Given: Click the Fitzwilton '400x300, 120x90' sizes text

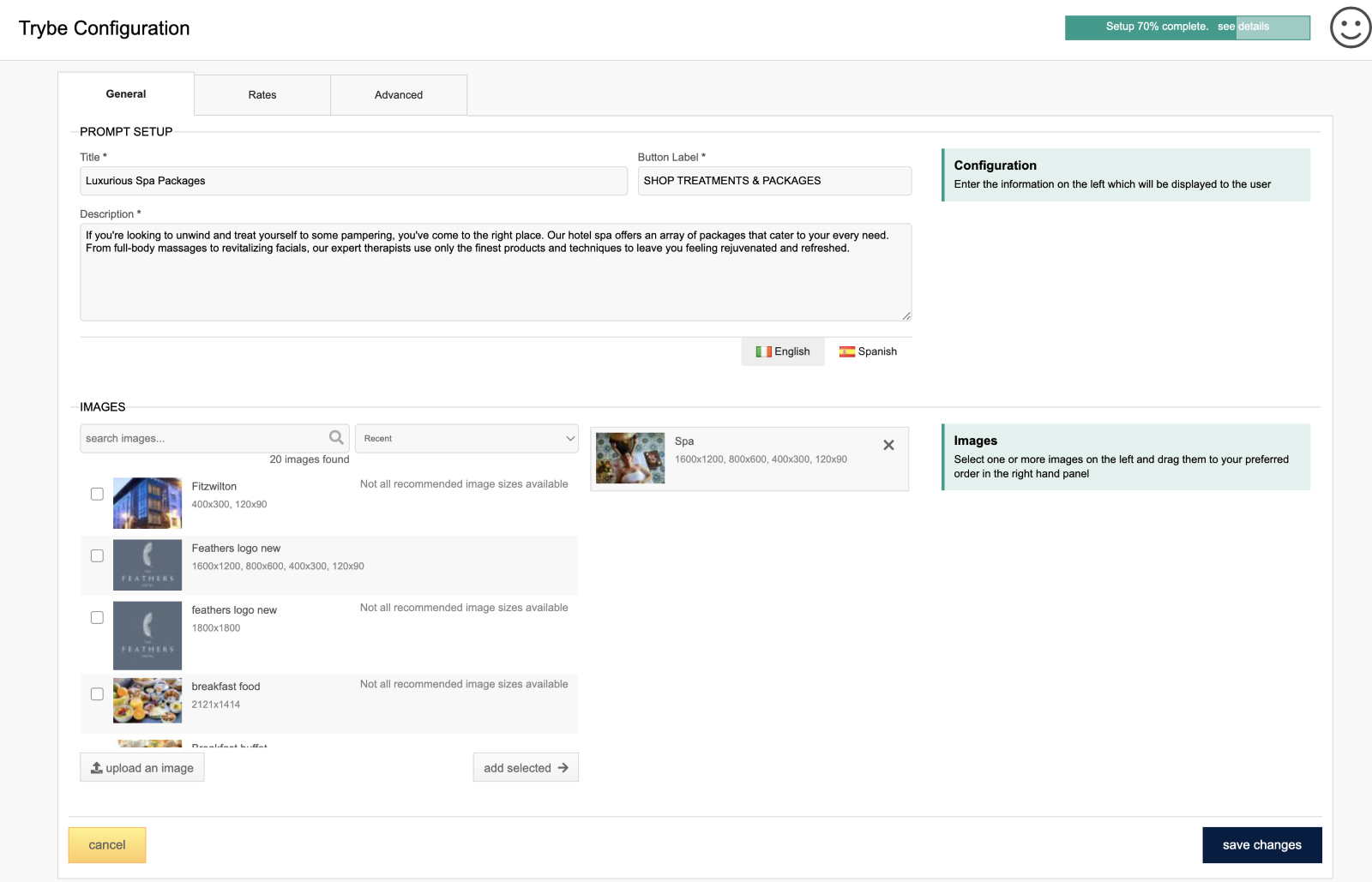Looking at the screenshot, I should tap(229, 504).
